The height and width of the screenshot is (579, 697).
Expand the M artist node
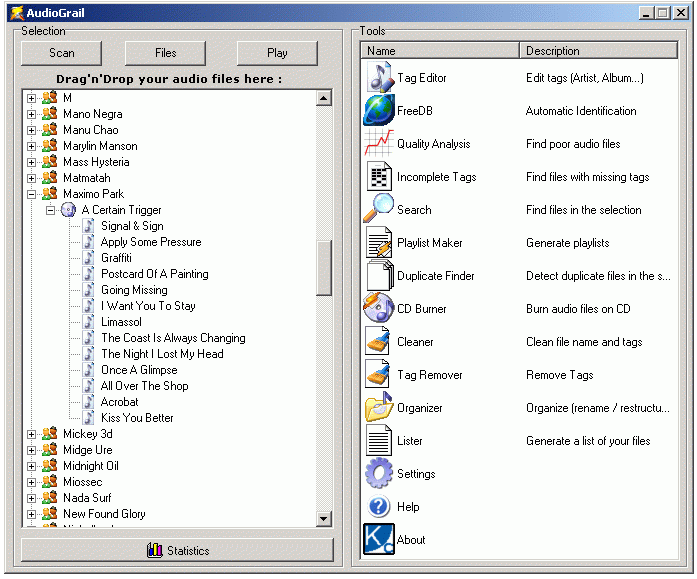[31, 98]
